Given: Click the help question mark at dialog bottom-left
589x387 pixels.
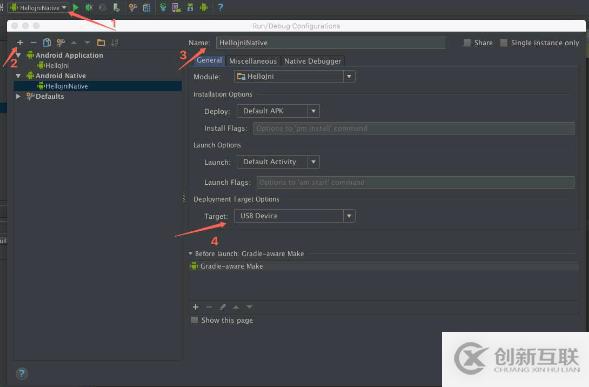Looking at the screenshot, I should pyautogui.click(x=21, y=373).
